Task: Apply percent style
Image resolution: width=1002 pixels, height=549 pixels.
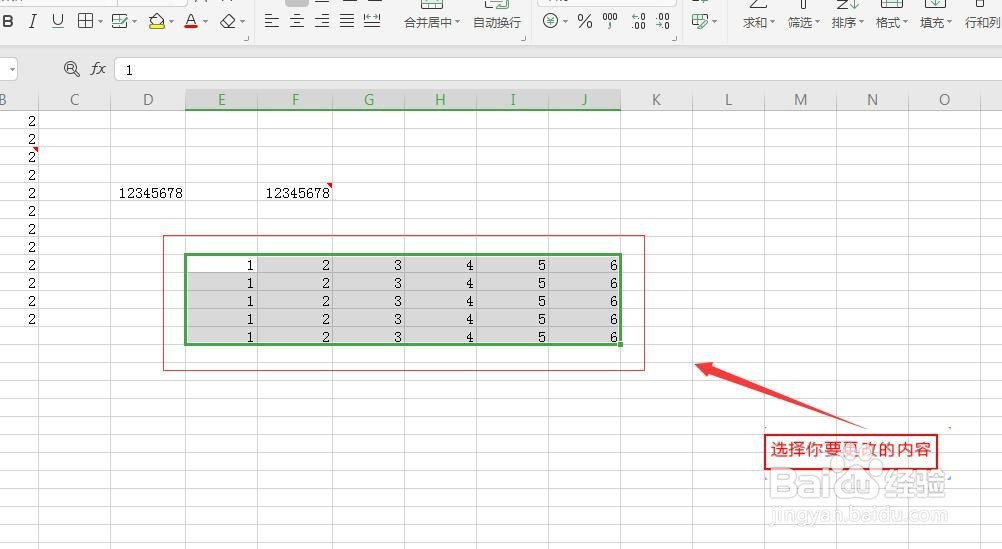Action: point(585,22)
